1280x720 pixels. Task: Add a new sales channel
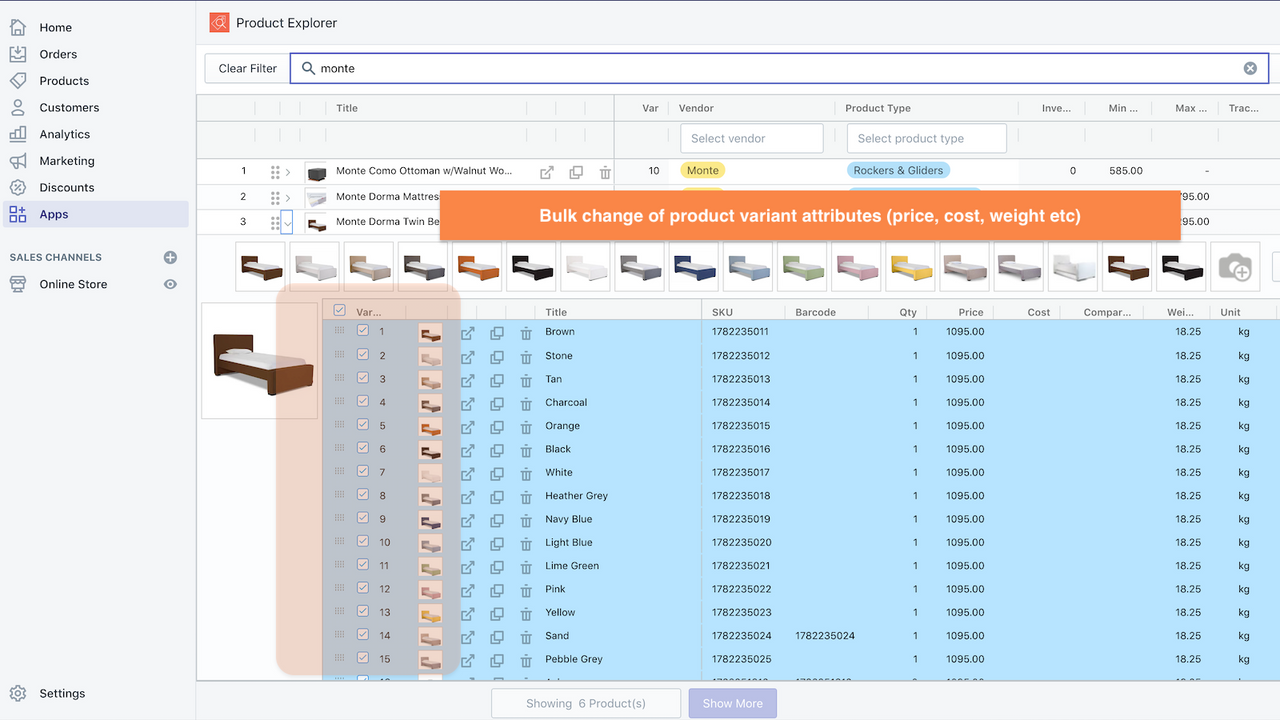170,257
